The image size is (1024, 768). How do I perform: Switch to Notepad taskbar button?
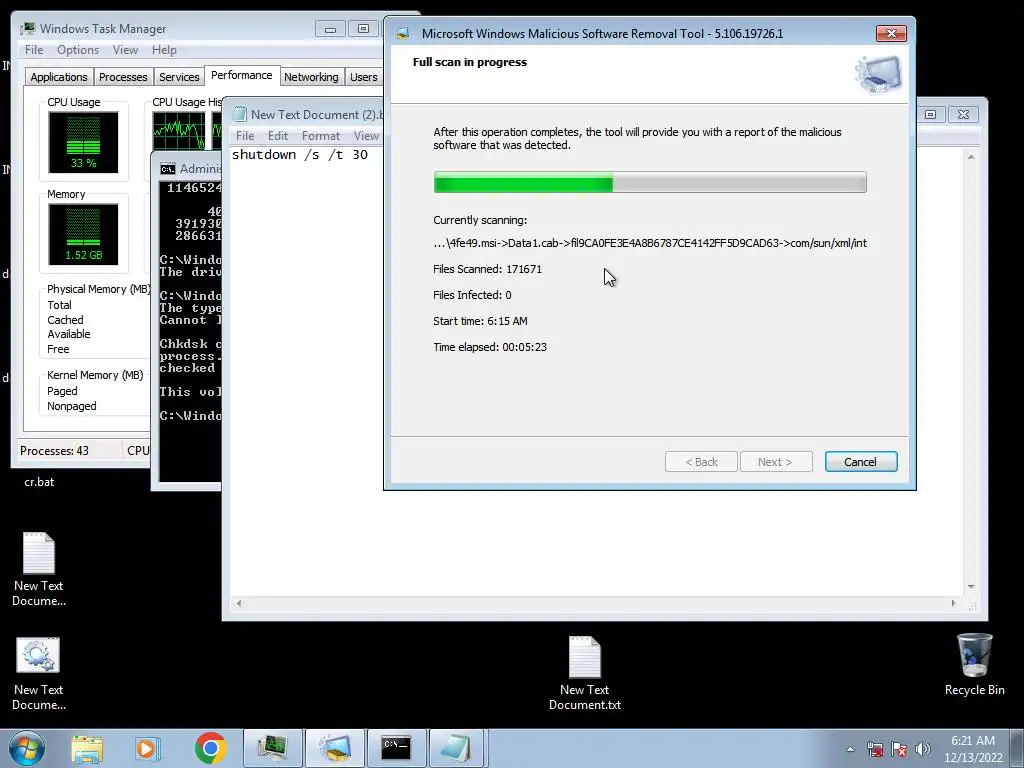tap(456, 748)
